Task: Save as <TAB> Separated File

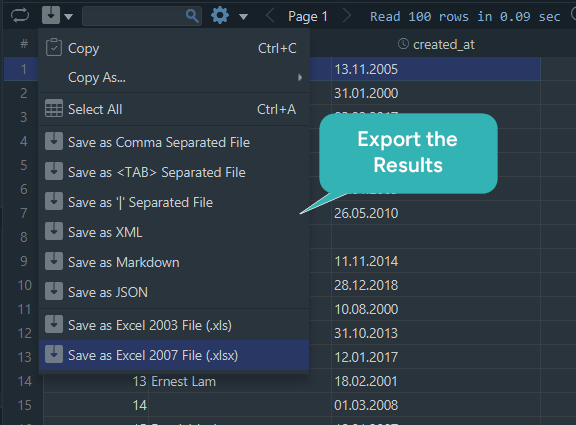Action: coord(174,172)
